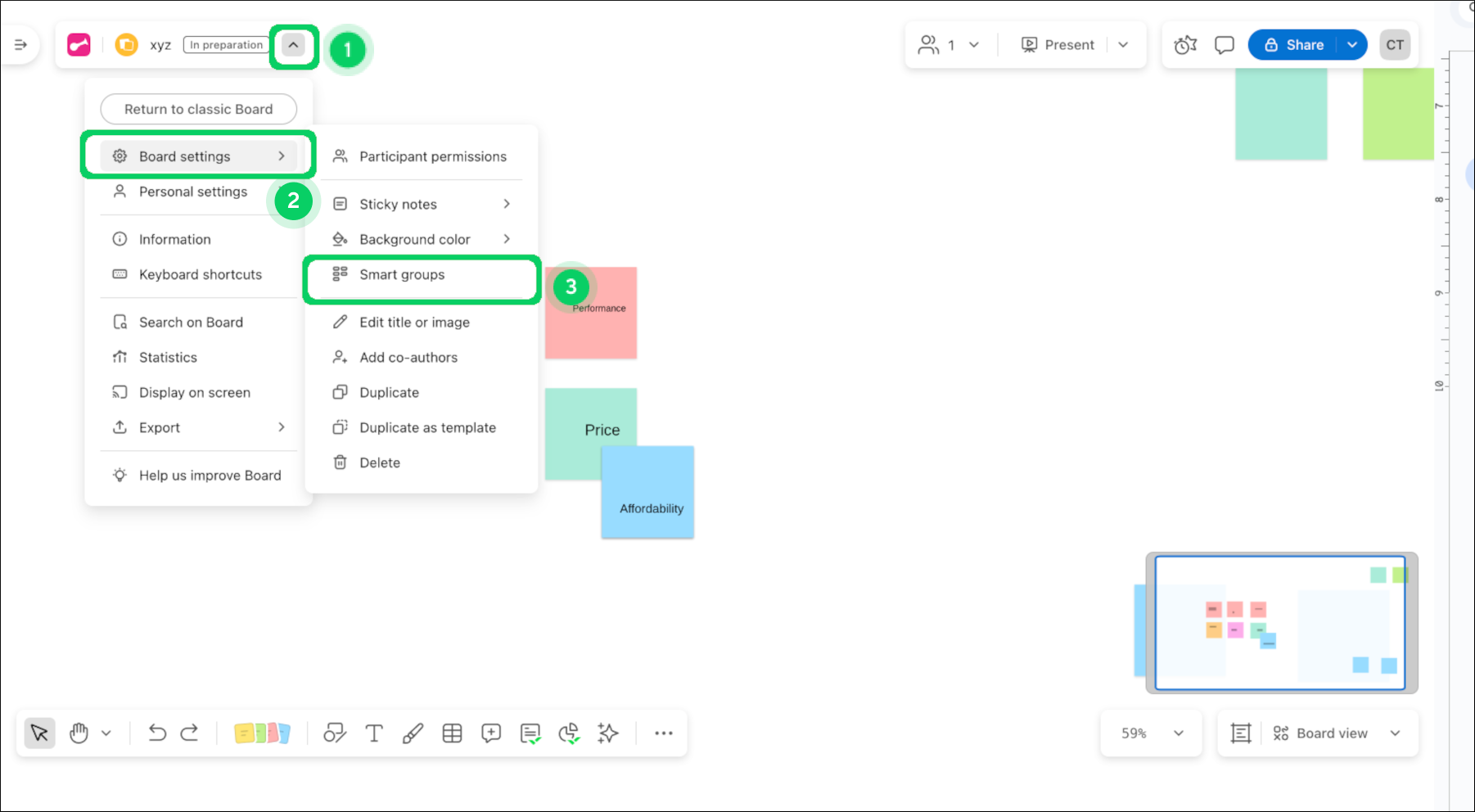Click the board minimap overview
1475x812 pixels.
(1280, 623)
